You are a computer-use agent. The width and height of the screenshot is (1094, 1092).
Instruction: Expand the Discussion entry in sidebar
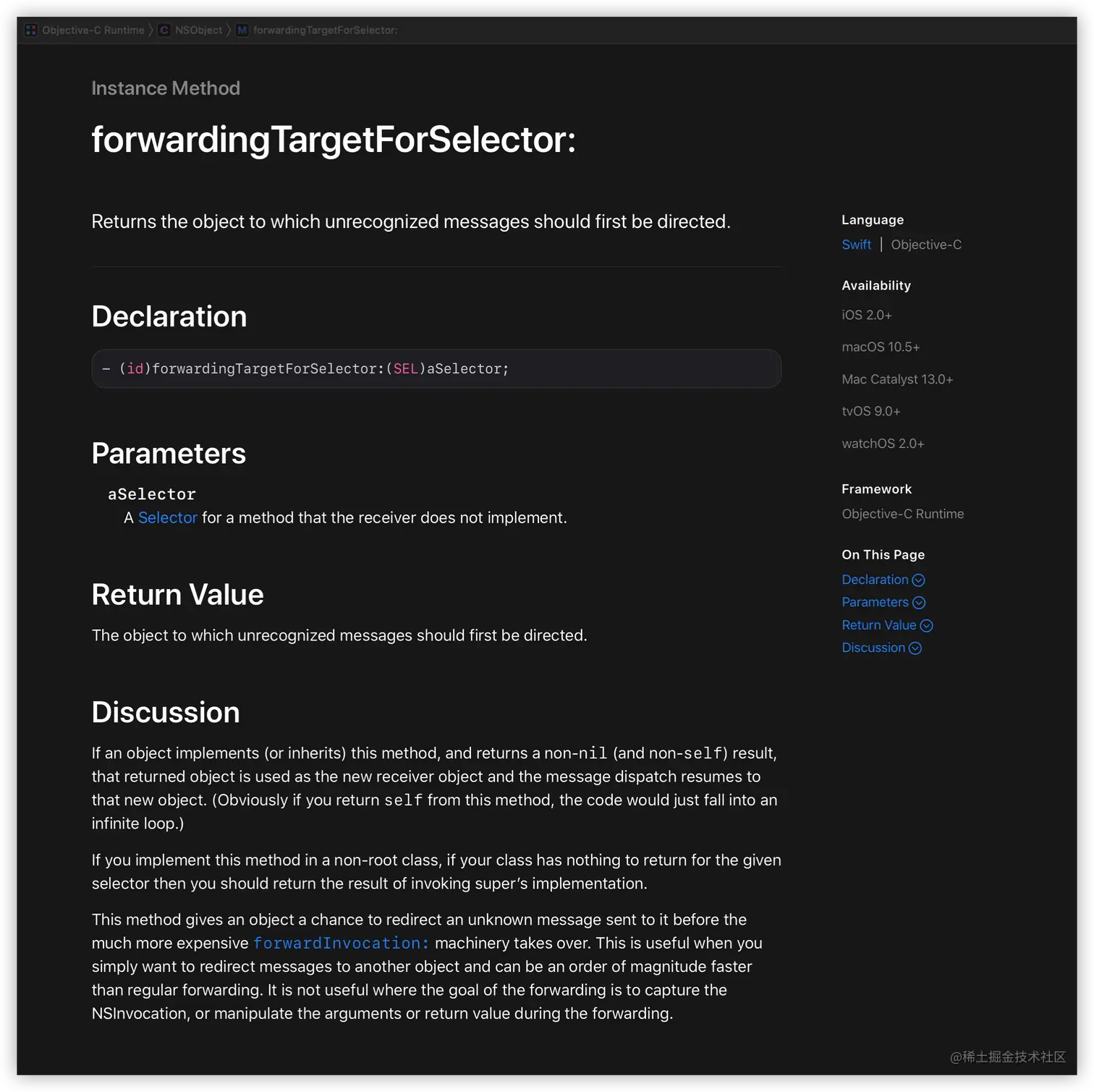click(x=873, y=648)
